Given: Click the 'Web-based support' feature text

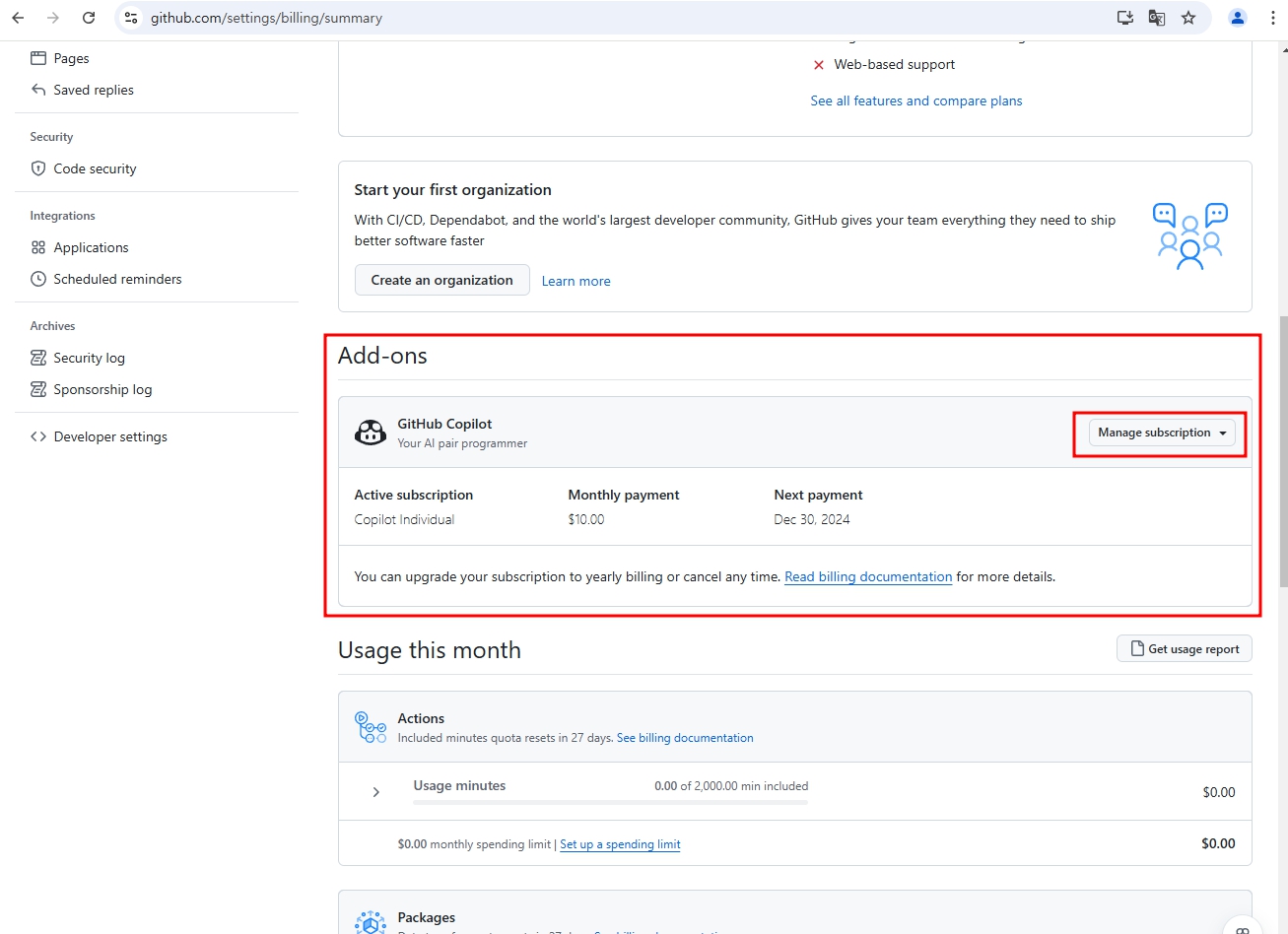Looking at the screenshot, I should point(895,64).
